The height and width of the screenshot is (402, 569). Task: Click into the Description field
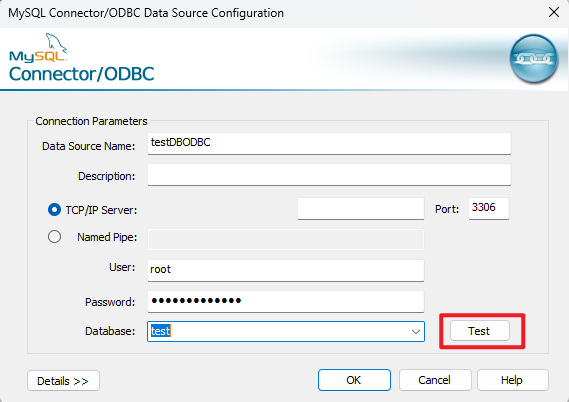[329, 175]
